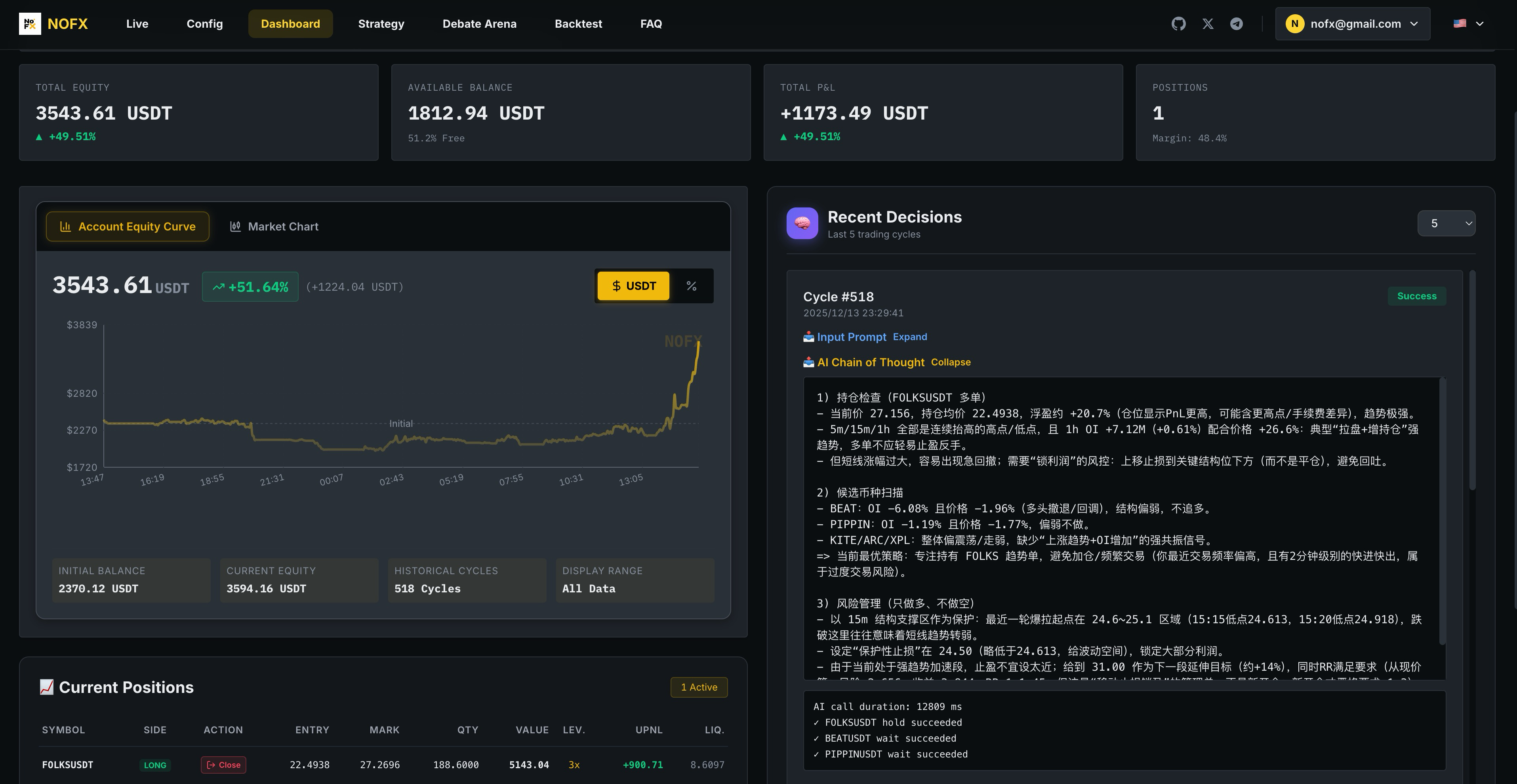Click the Market Chart line-chart icon
This screenshot has height=784, width=1517.
(235, 226)
